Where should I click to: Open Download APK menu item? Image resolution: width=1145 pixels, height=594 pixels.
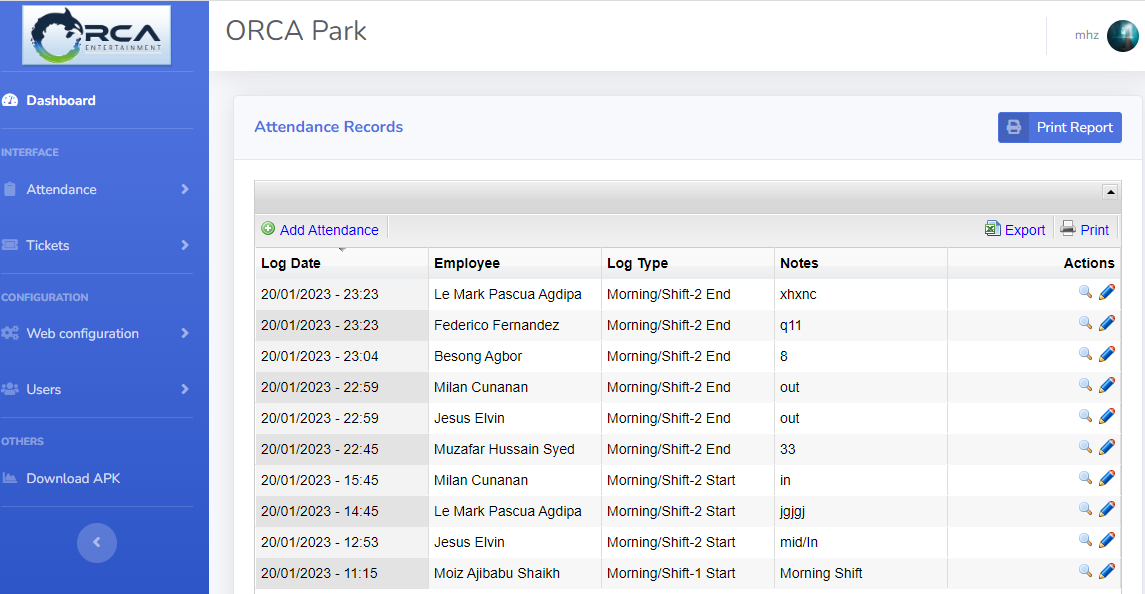coord(73,478)
